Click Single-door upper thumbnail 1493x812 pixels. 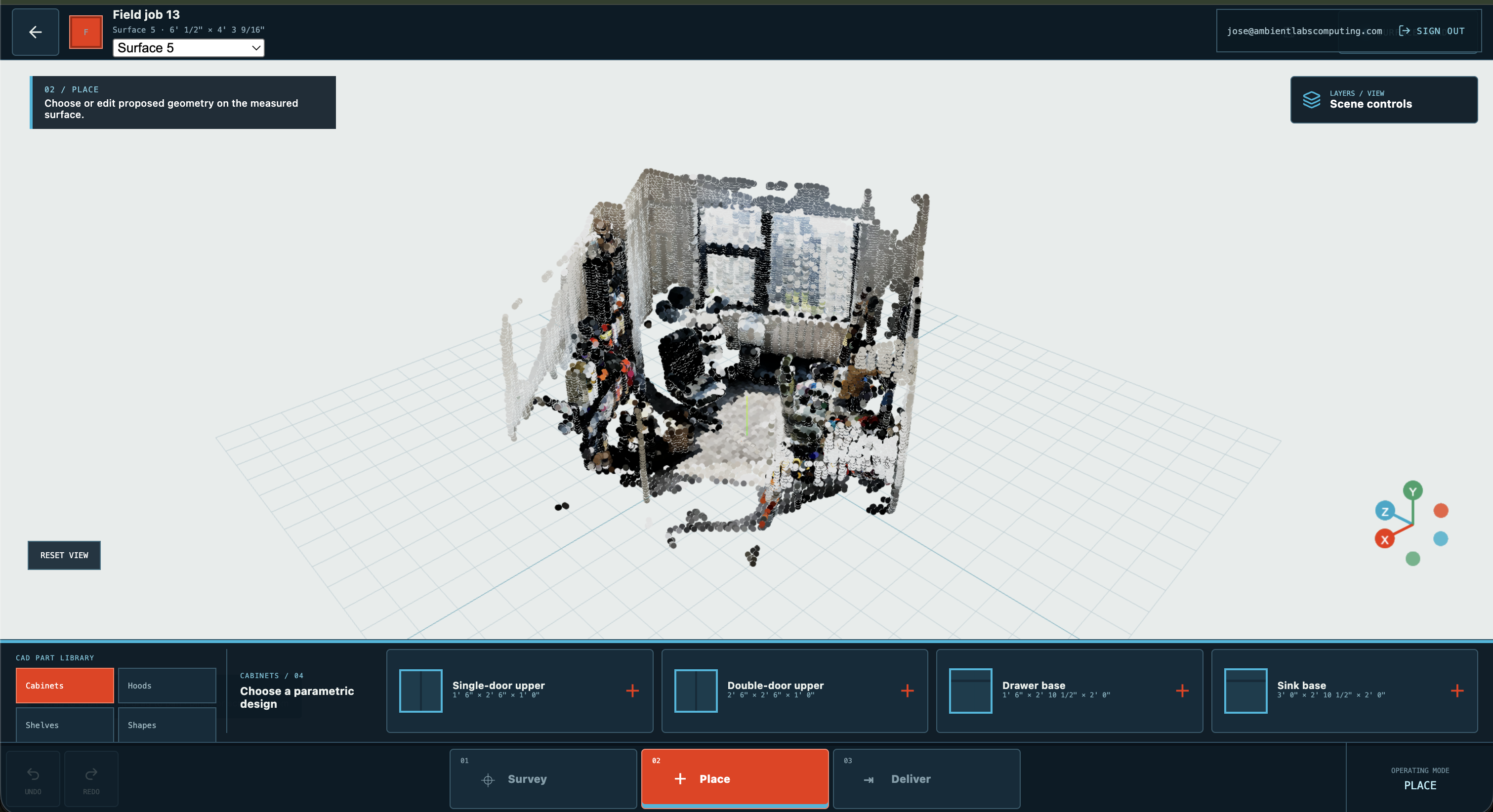click(421, 691)
